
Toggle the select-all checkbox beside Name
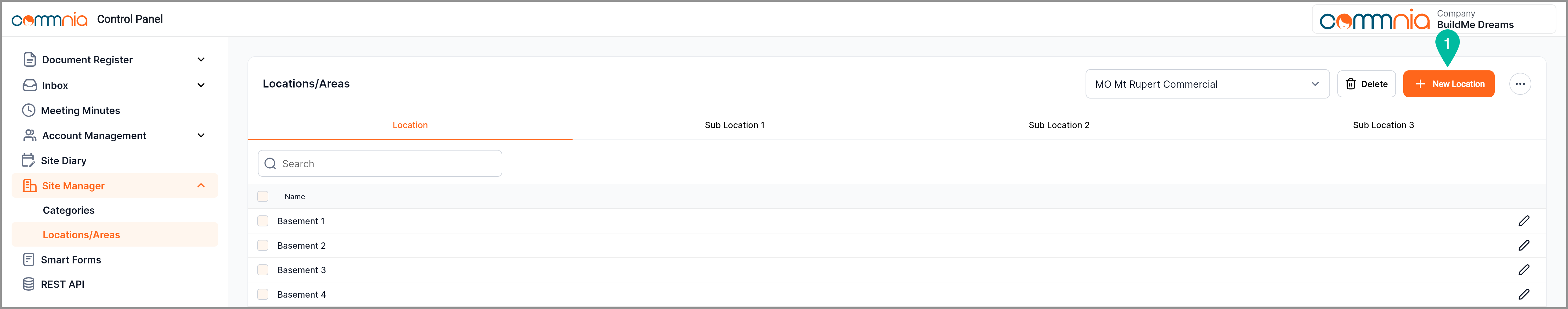coord(263,196)
